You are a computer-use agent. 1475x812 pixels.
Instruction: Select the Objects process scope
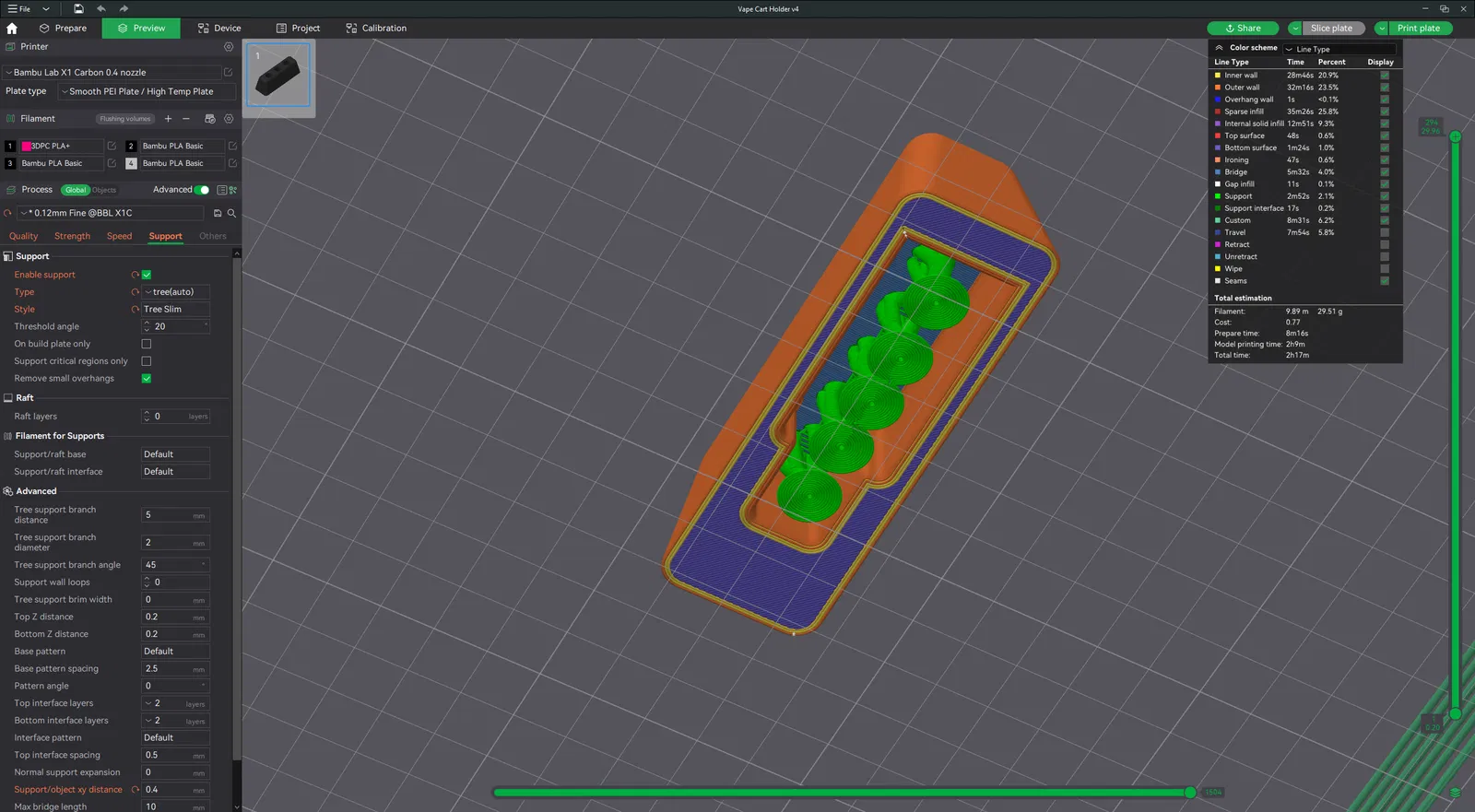point(104,190)
